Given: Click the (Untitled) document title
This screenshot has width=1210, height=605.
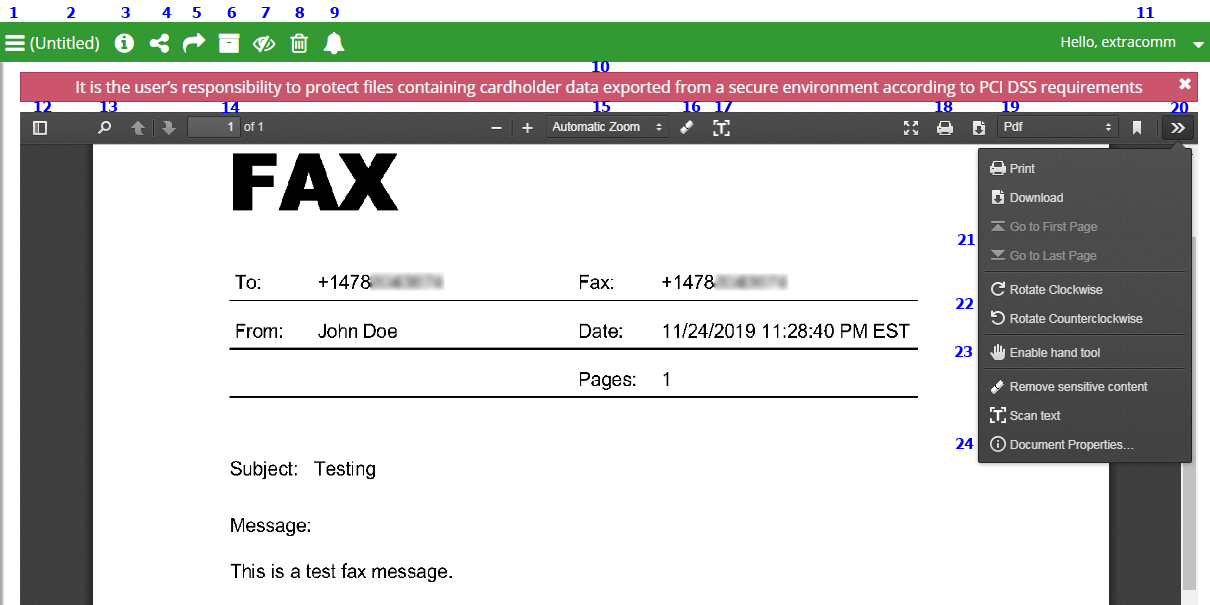Looking at the screenshot, I should click(x=65, y=43).
